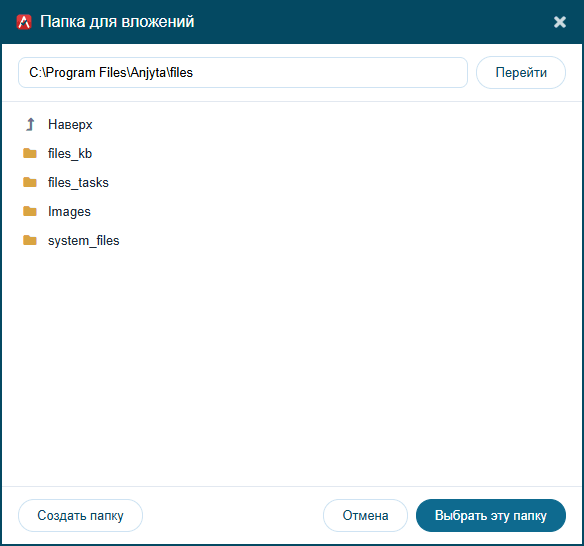This screenshot has width=584, height=546.
Task: Select the files_kb folder name
Action: pos(70,153)
